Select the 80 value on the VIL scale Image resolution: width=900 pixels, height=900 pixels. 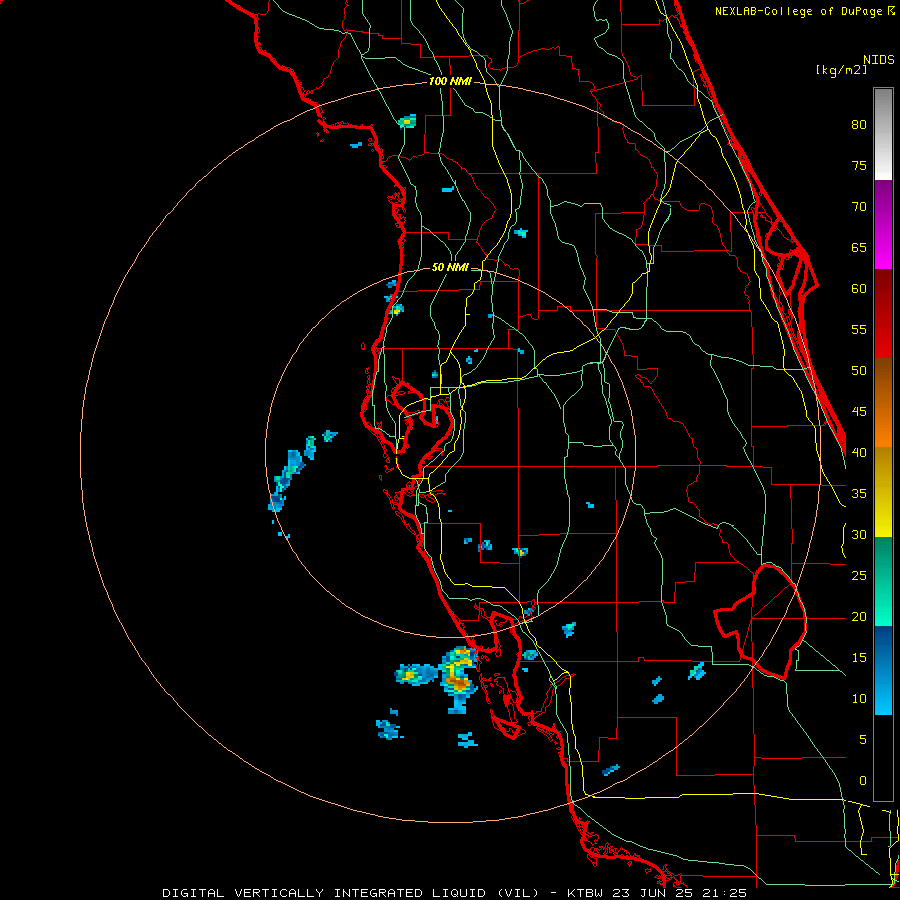(859, 125)
